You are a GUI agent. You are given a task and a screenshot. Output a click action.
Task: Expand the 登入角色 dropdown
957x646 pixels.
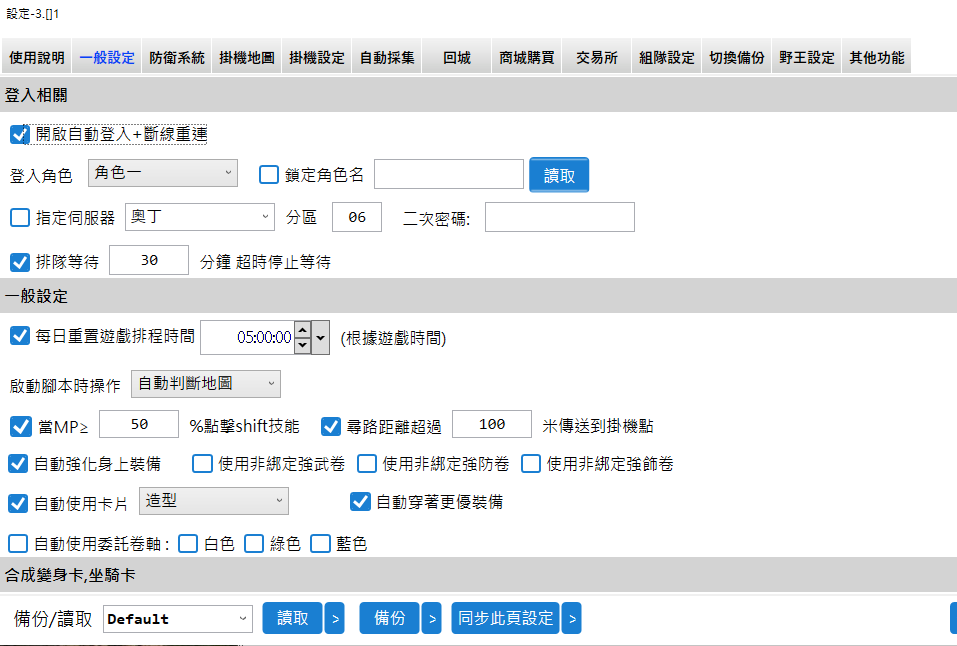click(162, 174)
